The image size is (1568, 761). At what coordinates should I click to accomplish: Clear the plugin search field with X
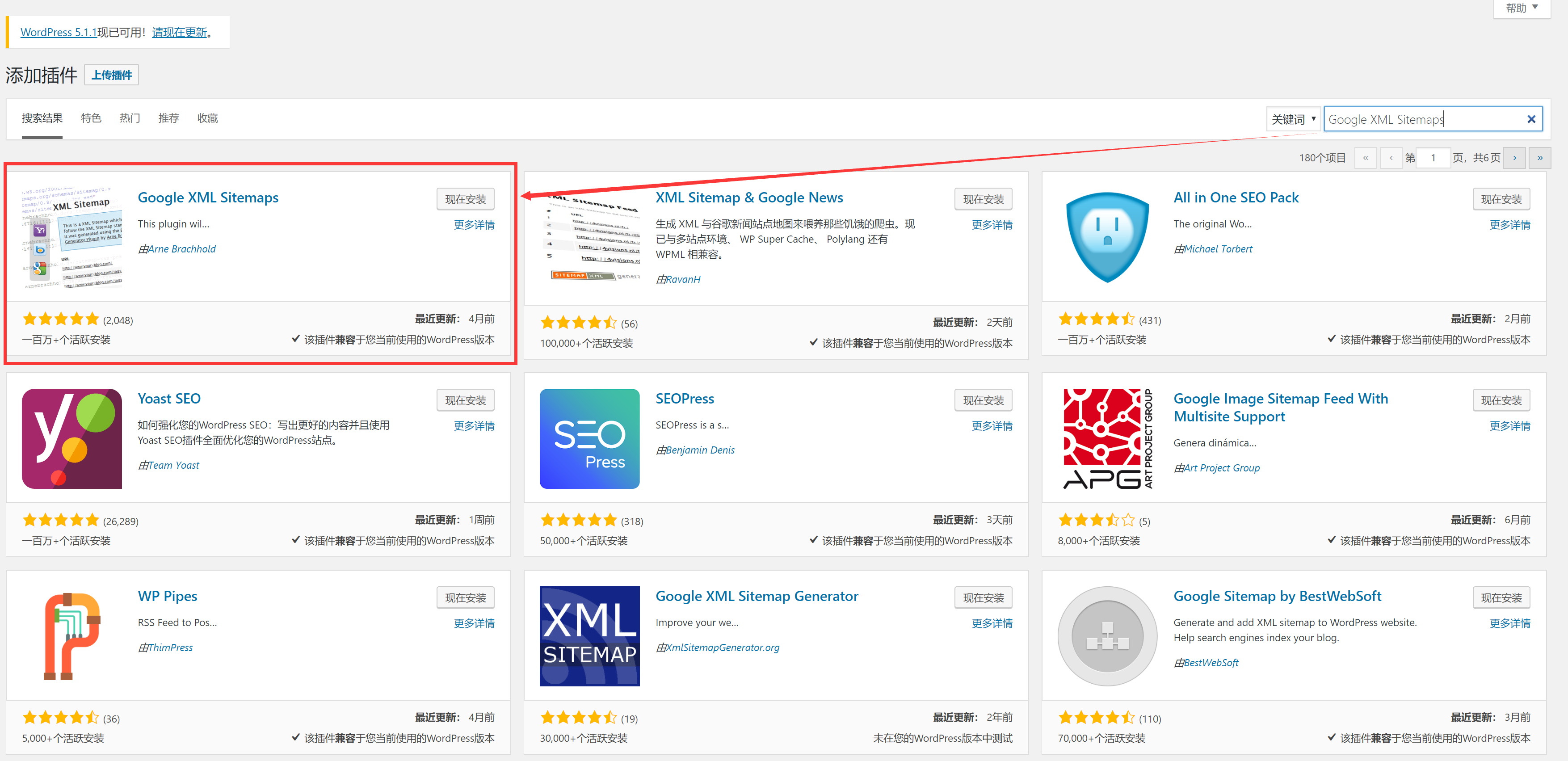coord(1531,119)
